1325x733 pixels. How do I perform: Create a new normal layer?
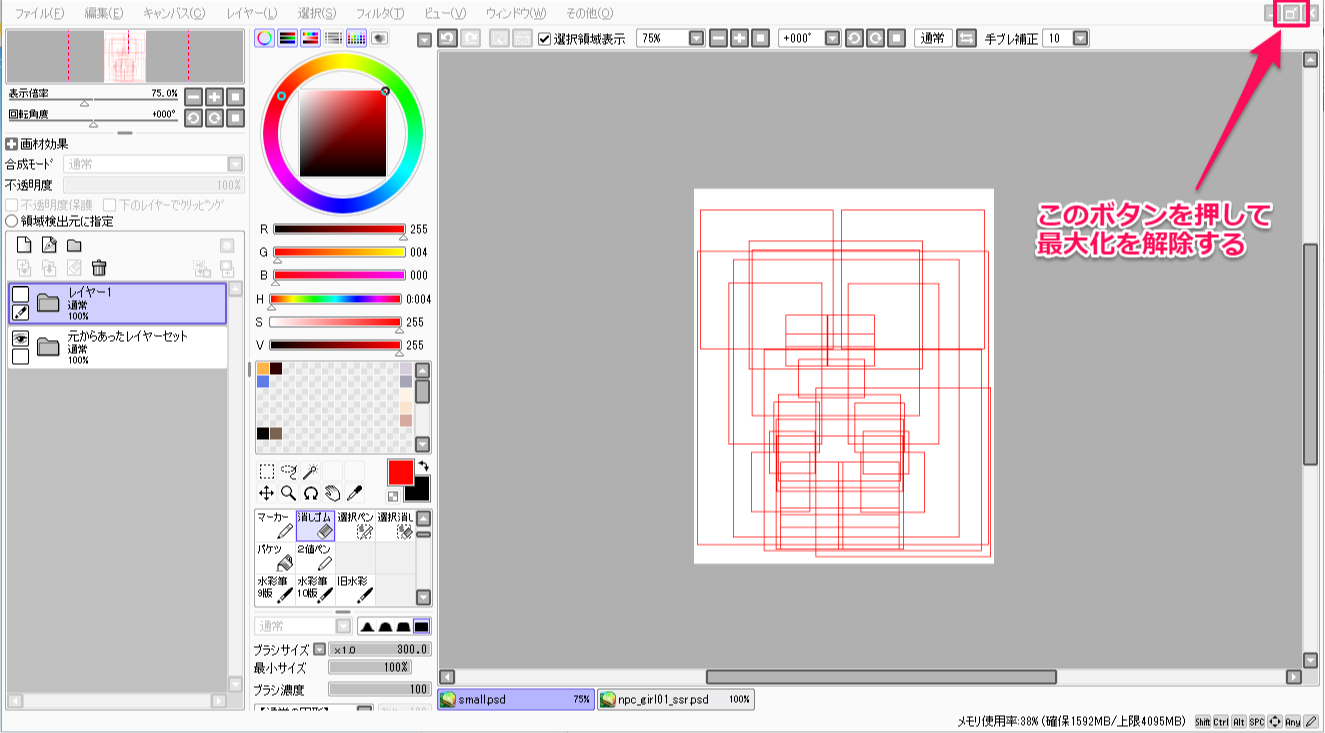point(25,245)
